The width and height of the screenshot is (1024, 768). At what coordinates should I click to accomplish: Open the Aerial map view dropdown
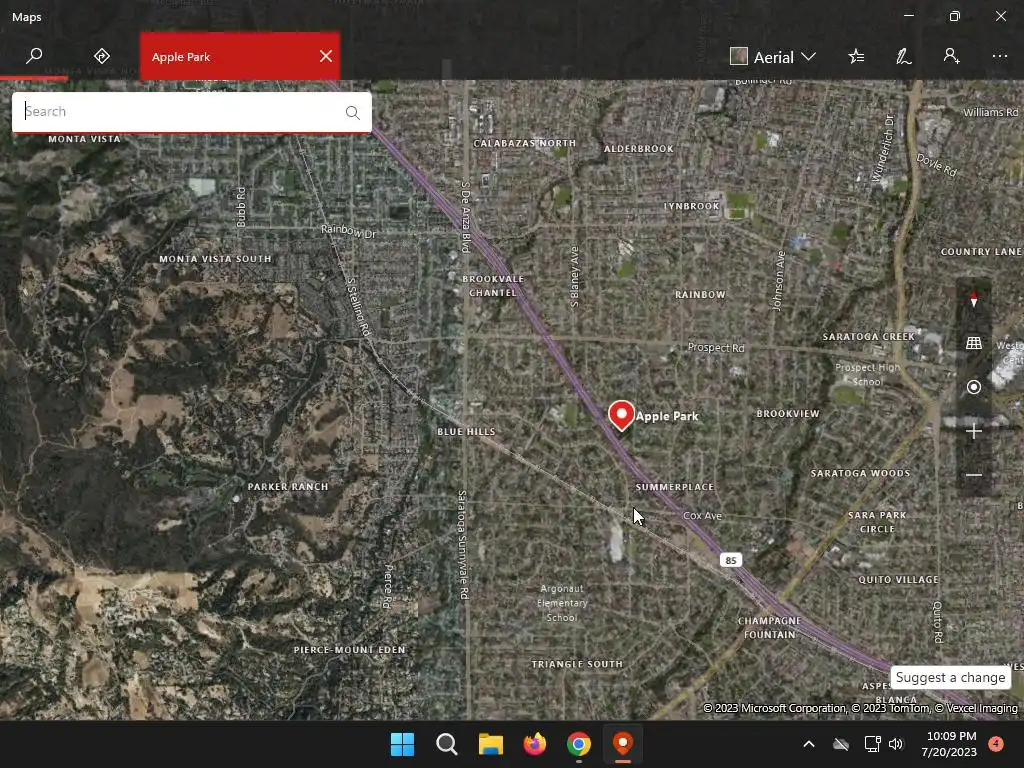(x=773, y=57)
